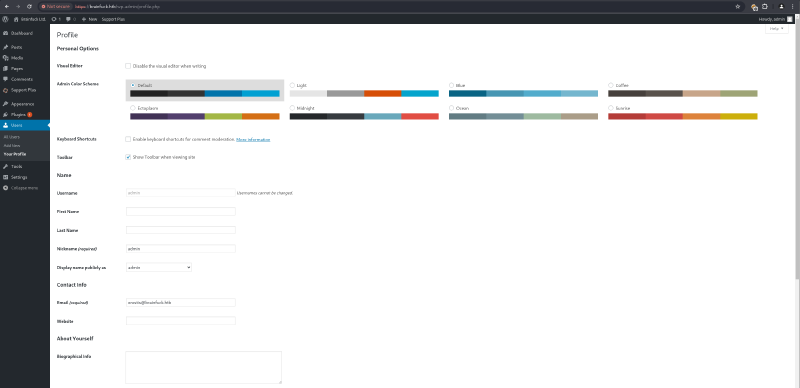Viewport: 800px width, 388px height.
Task: Open the Howdy, admin account menu
Action: click(776, 19)
